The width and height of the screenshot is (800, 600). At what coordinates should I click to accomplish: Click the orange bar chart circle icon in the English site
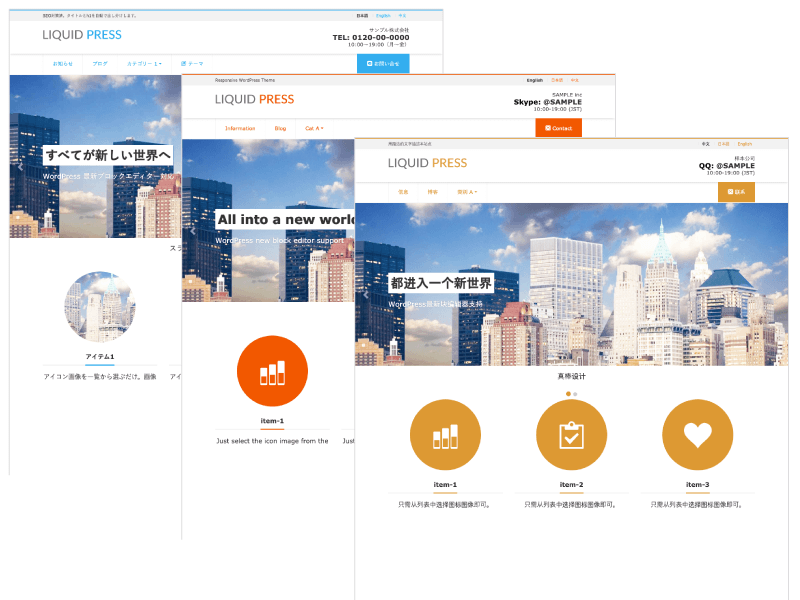pyautogui.click(x=272, y=371)
